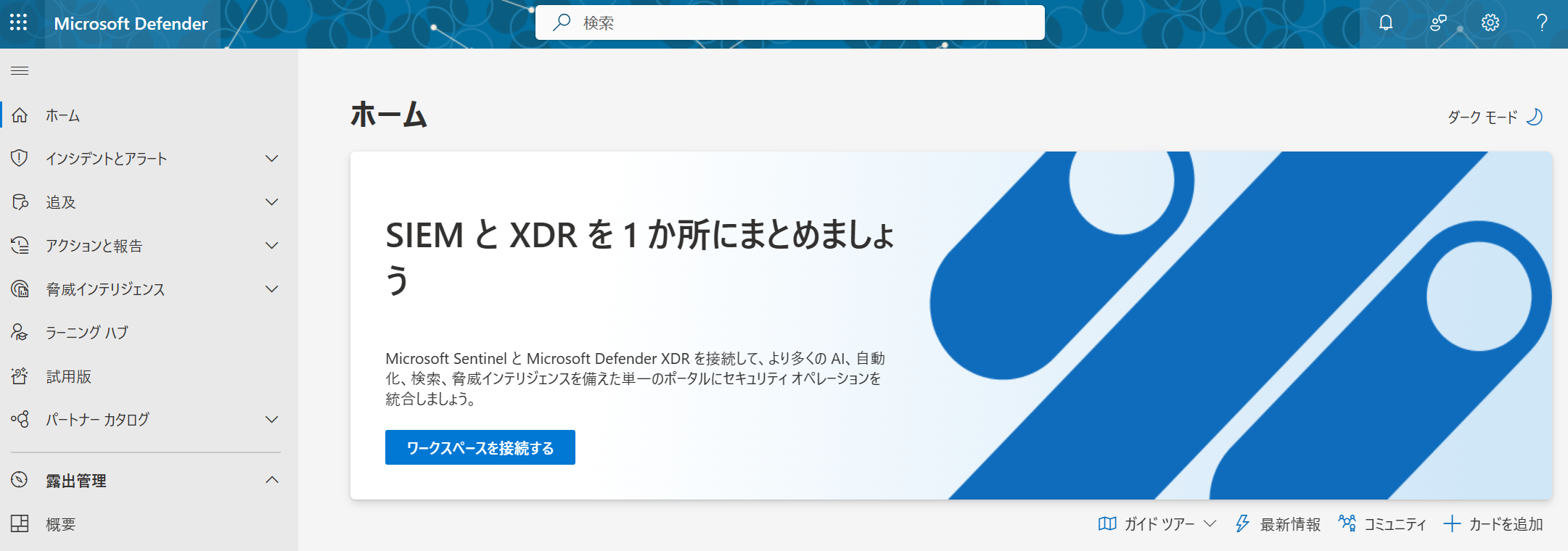Click the 概要 grid icon
The width and height of the screenshot is (1568, 551).
pyautogui.click(x=20, y=523)
